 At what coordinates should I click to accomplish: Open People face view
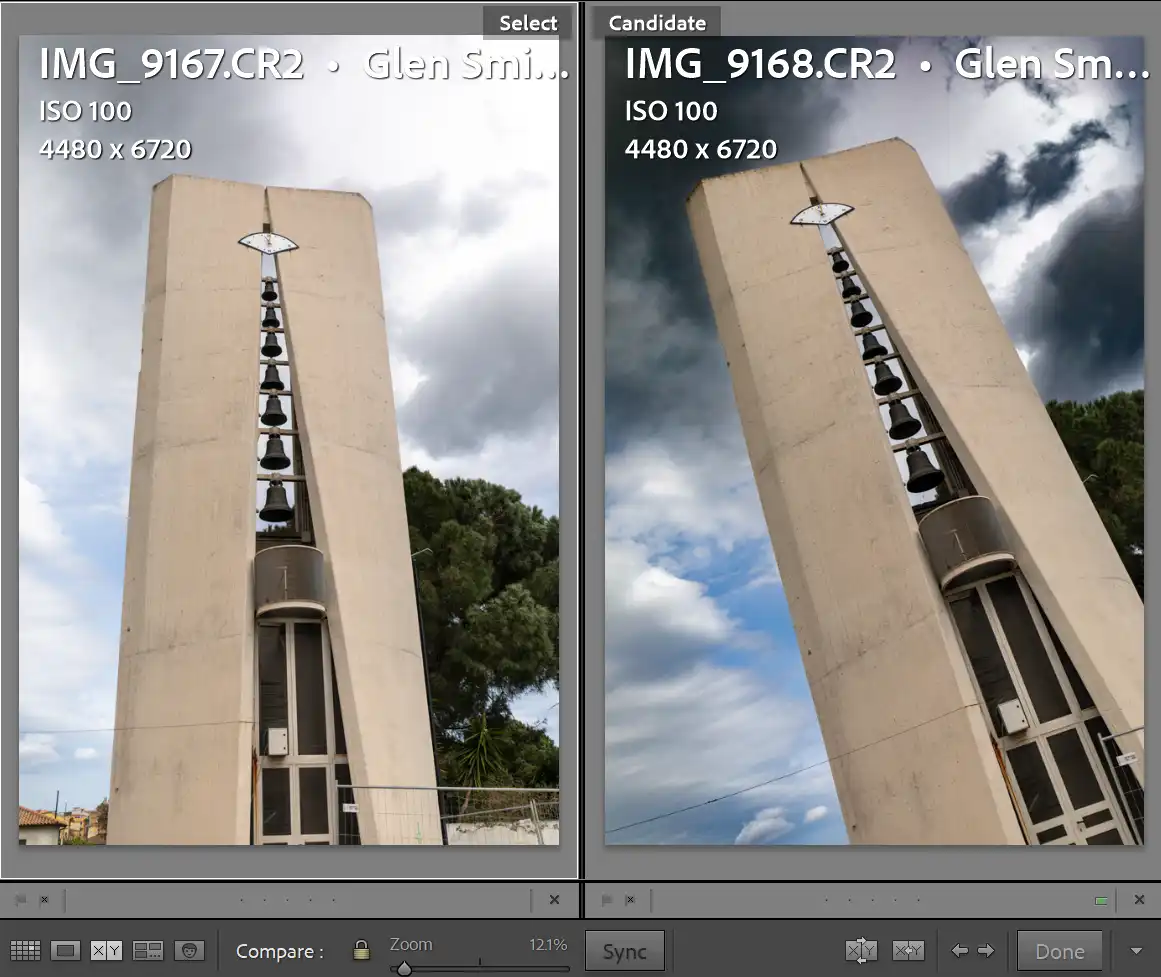pos(189,951)
